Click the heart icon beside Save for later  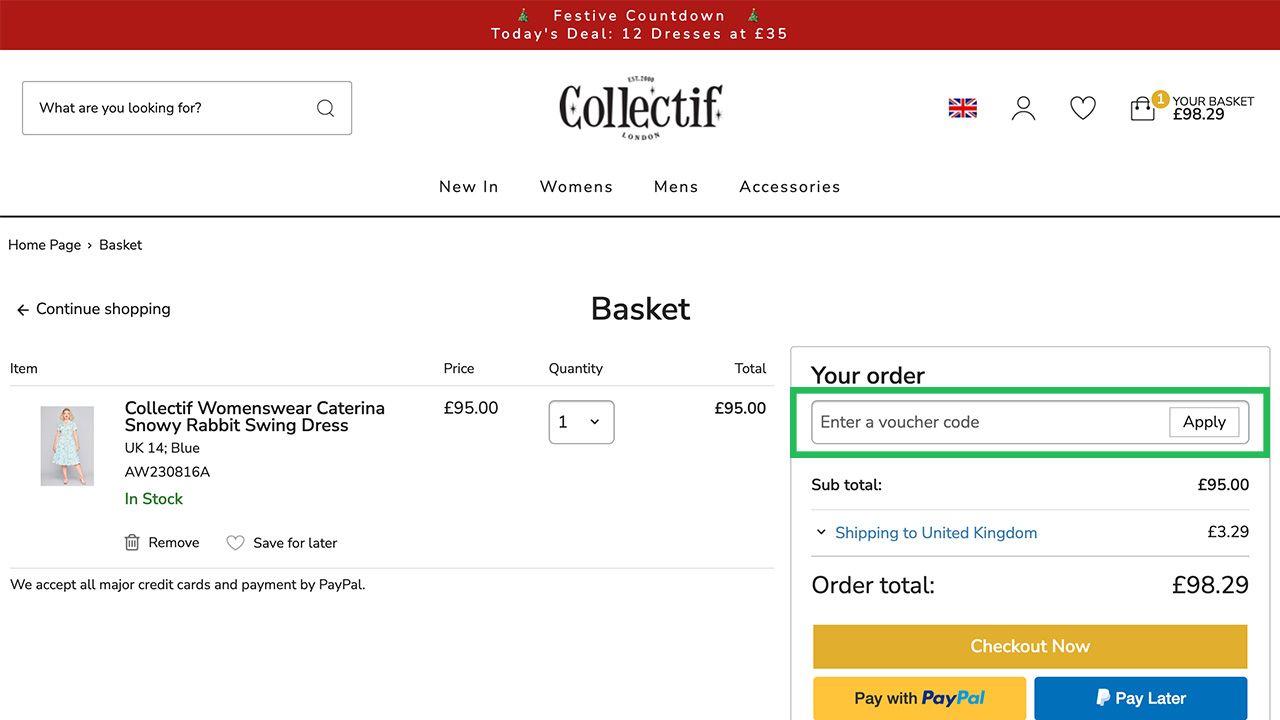235,543
